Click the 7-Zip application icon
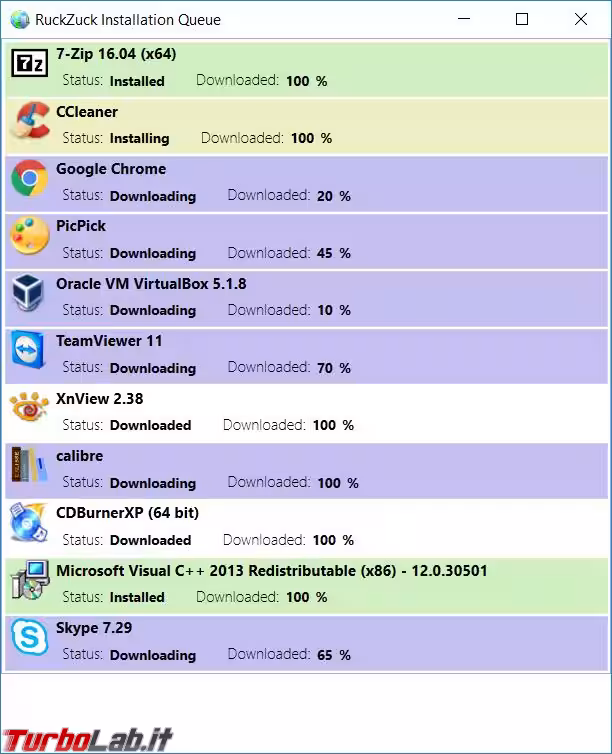The height and width of the screenshot is (754, 612). pyautogui.click(x=29, y=63)
